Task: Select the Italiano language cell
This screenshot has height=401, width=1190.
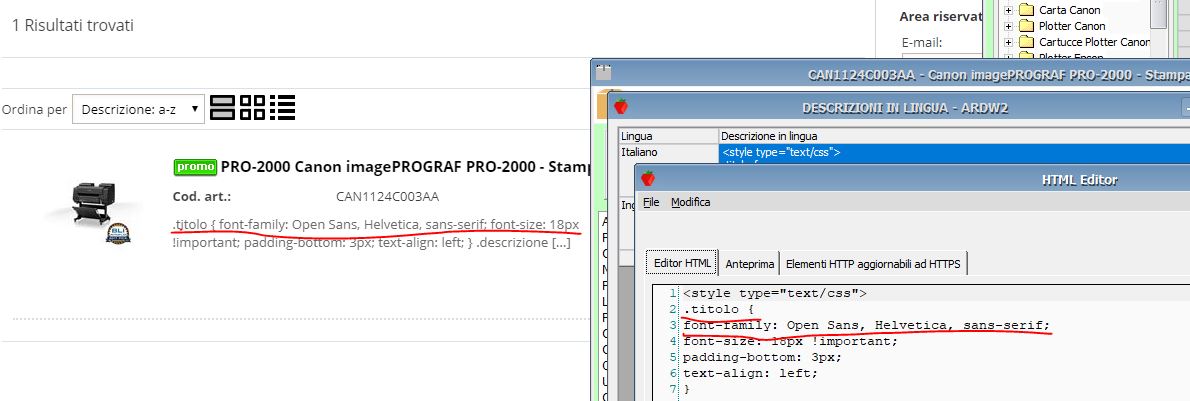Action: click(x=669, y=152)
